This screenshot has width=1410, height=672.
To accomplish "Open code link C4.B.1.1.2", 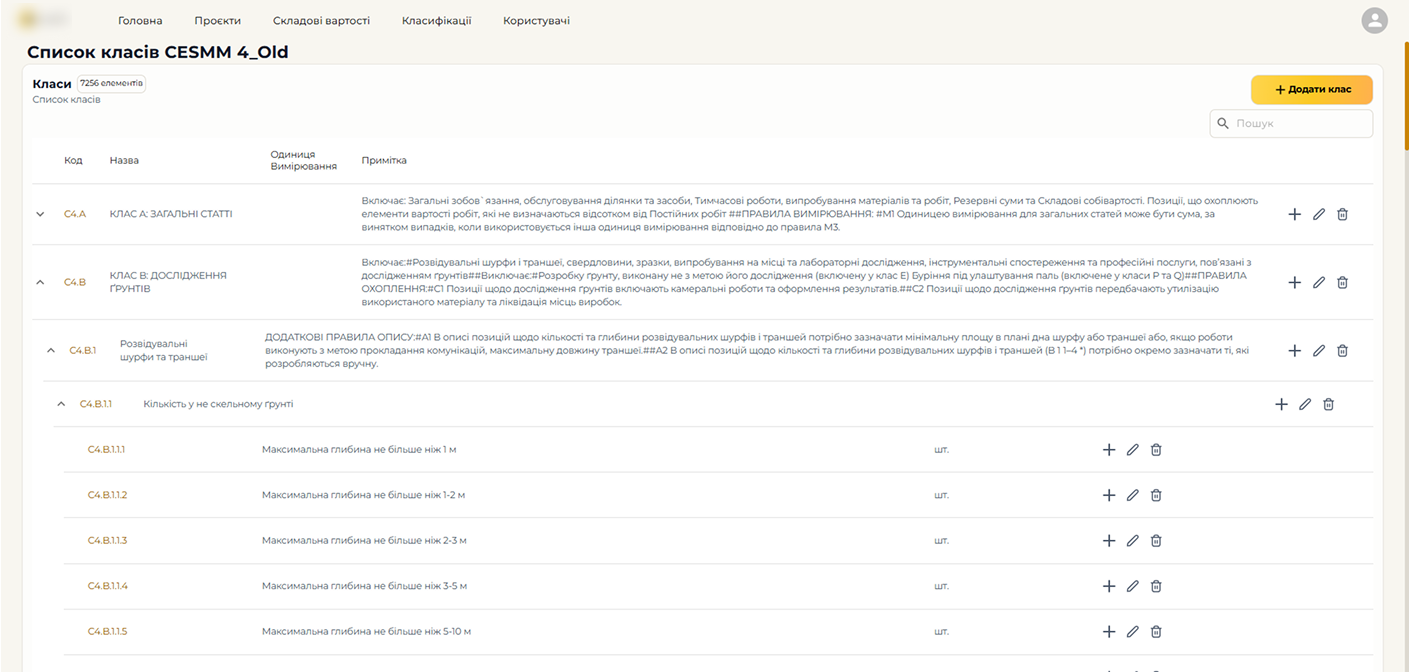I will click(108, 495).
